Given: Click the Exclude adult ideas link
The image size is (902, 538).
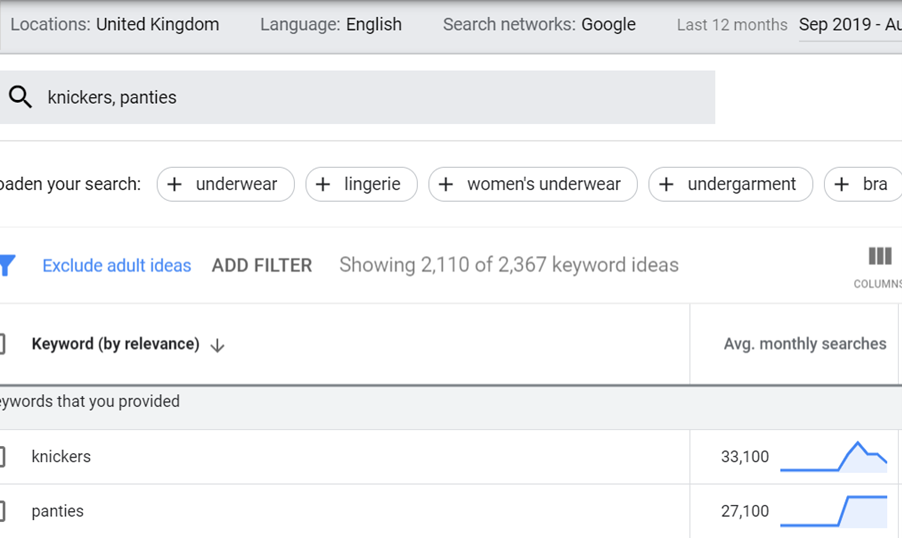Looking at the screenshot, I should (x=117, y=265).
